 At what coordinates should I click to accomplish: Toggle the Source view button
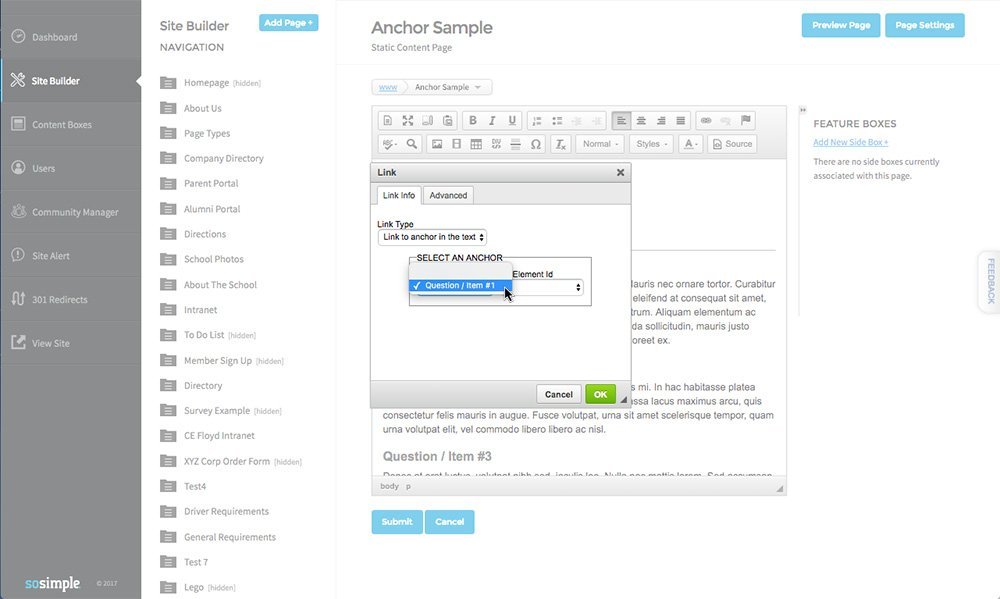pyautogui.click(x=732, y=144)
